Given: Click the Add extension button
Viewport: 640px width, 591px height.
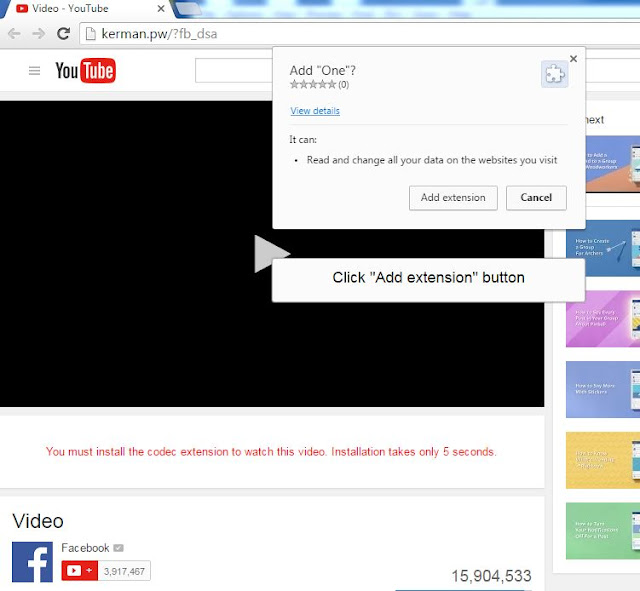Looking at the screenshot, I should pyautogui.click(x=453, y=198).
